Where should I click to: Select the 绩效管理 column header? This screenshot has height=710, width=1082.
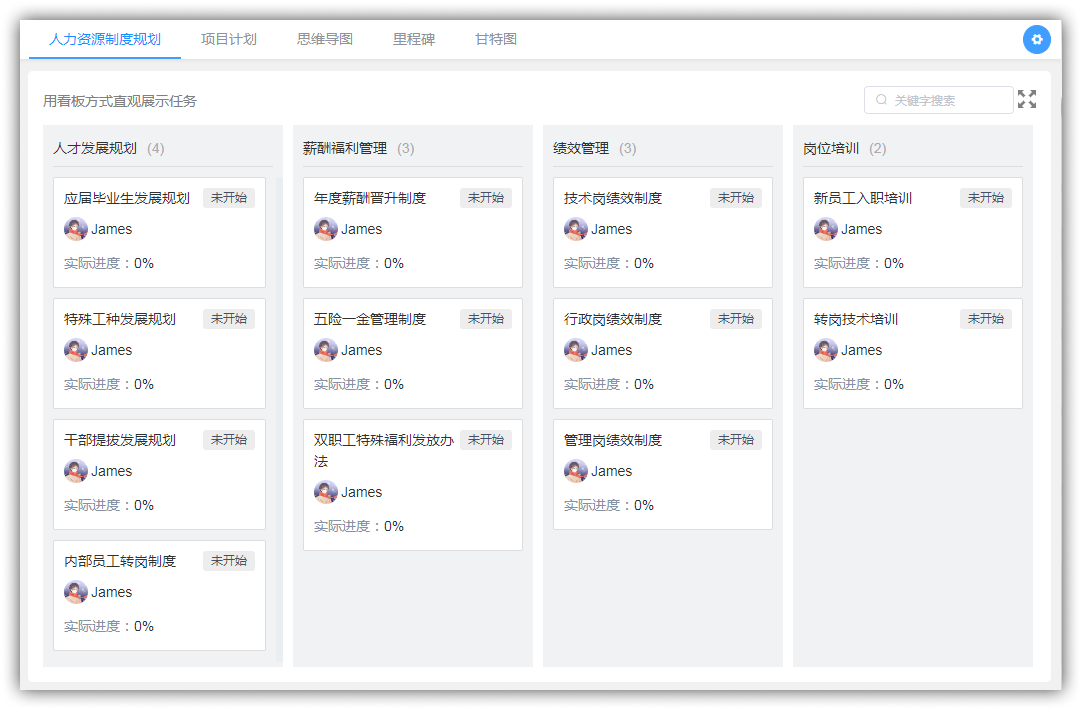pyautogui.click(x=581, y=148)
